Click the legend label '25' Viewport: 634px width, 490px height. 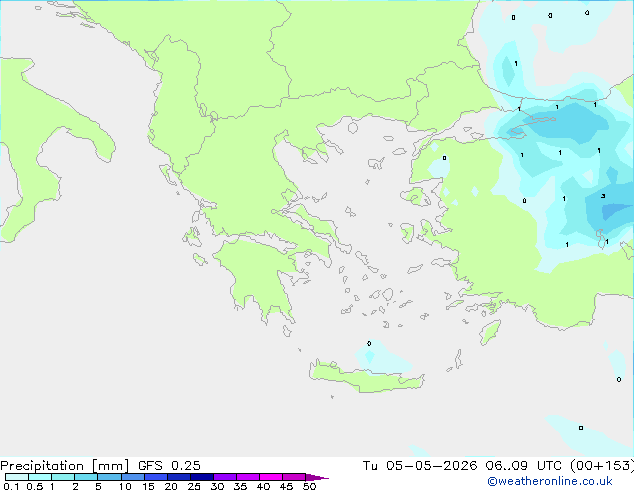click(194, 486)
